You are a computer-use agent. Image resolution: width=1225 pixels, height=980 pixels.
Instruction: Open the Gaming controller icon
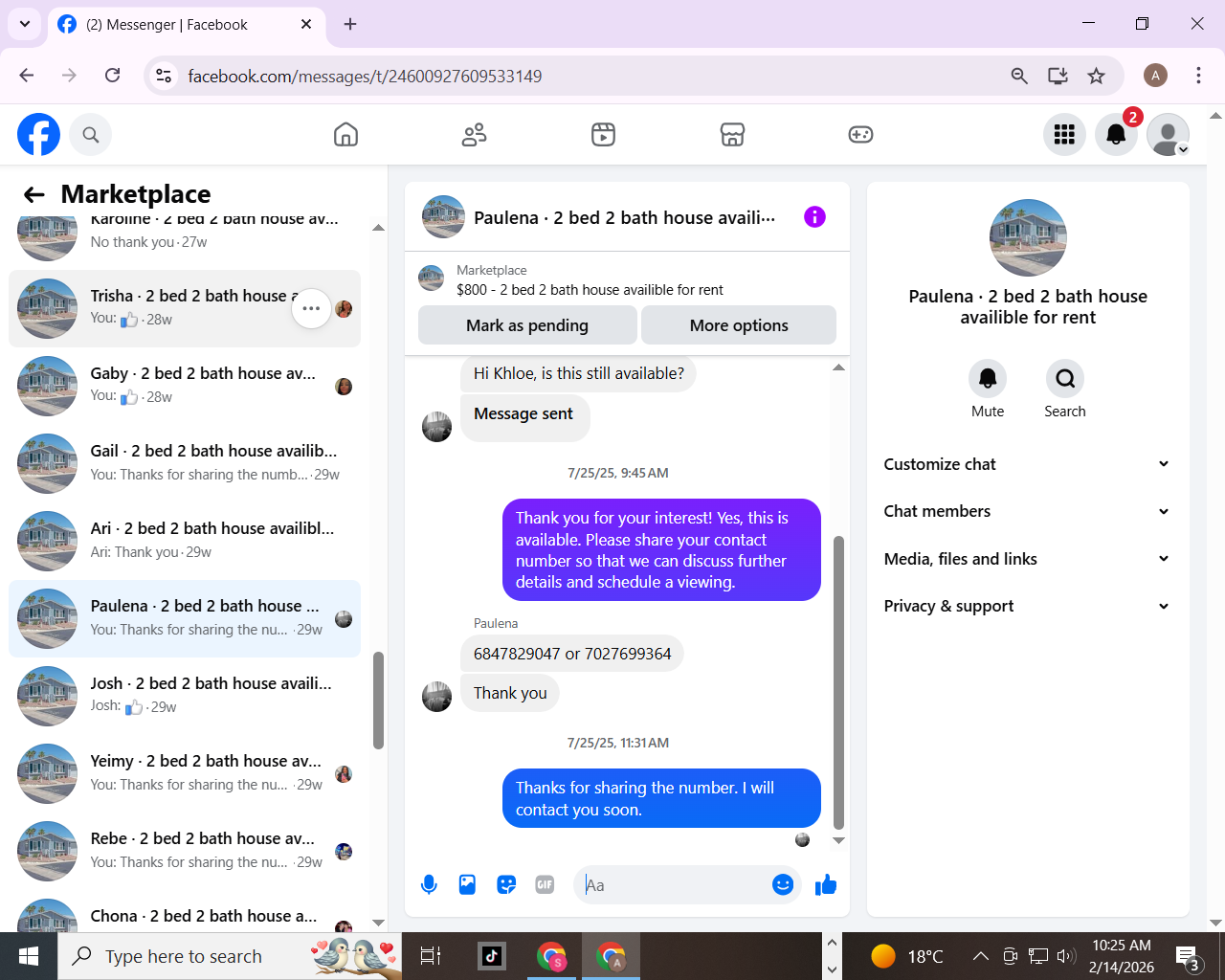860,135
